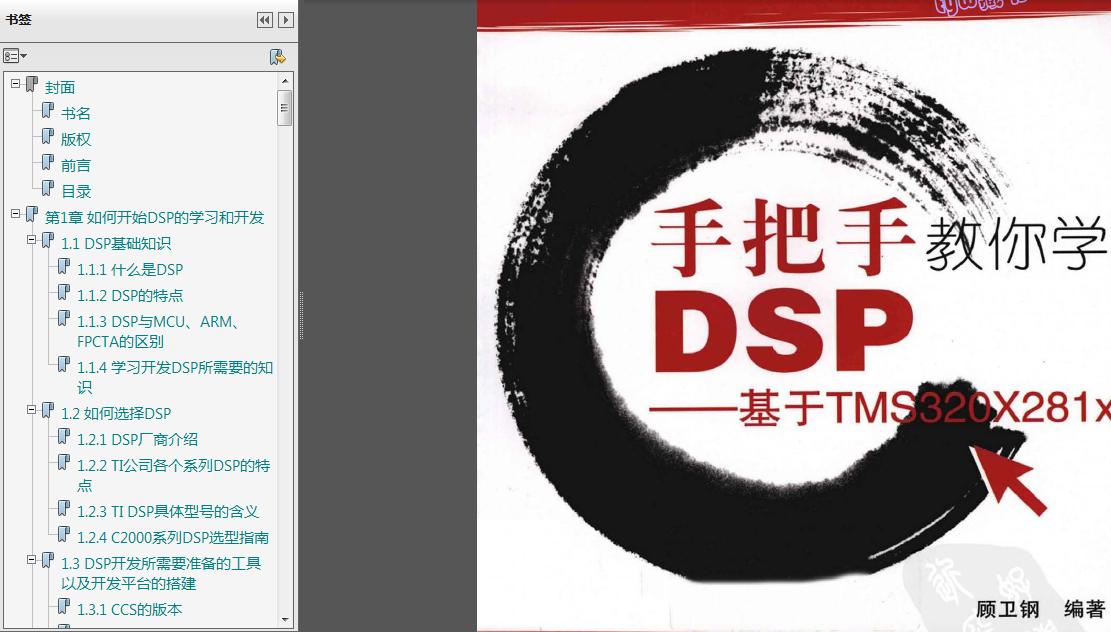Click the bookmark panel scrollbar thumb

click(x=286, y=108)
